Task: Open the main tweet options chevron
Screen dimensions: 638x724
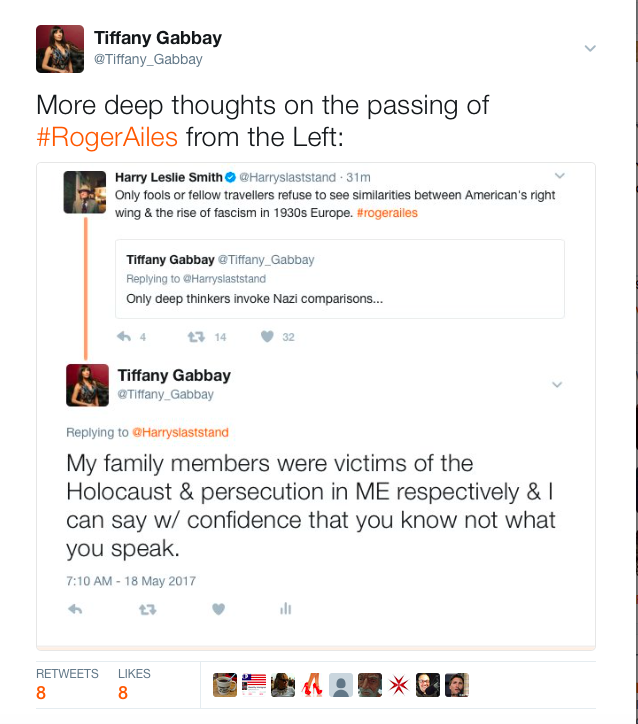Action: (590, 48)
